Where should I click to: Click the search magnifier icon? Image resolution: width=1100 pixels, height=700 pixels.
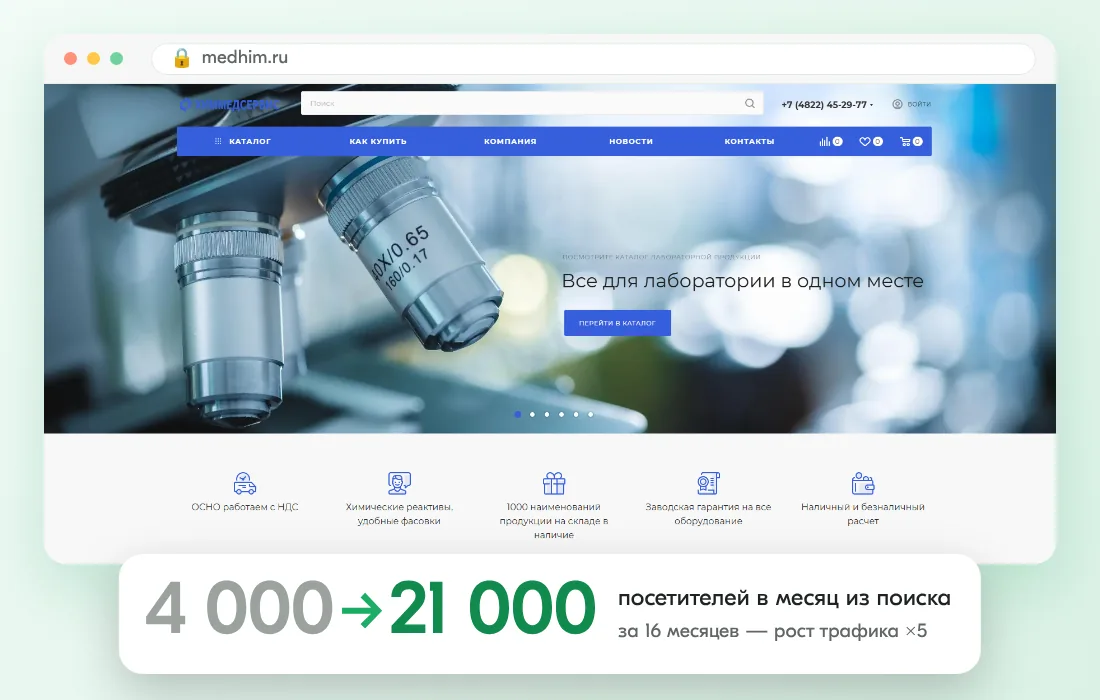click(750, 104)
